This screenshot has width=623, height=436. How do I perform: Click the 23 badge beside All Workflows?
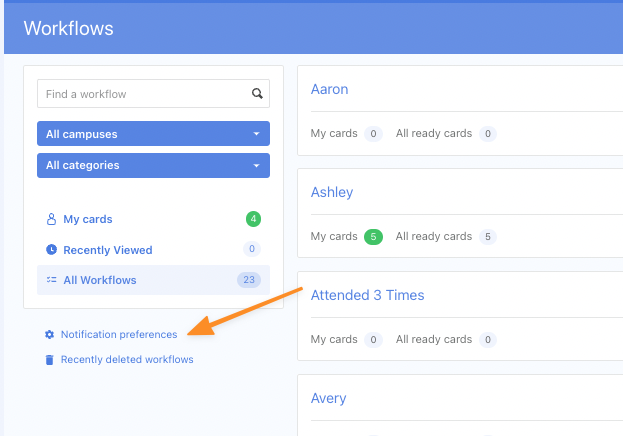(249, 280)
